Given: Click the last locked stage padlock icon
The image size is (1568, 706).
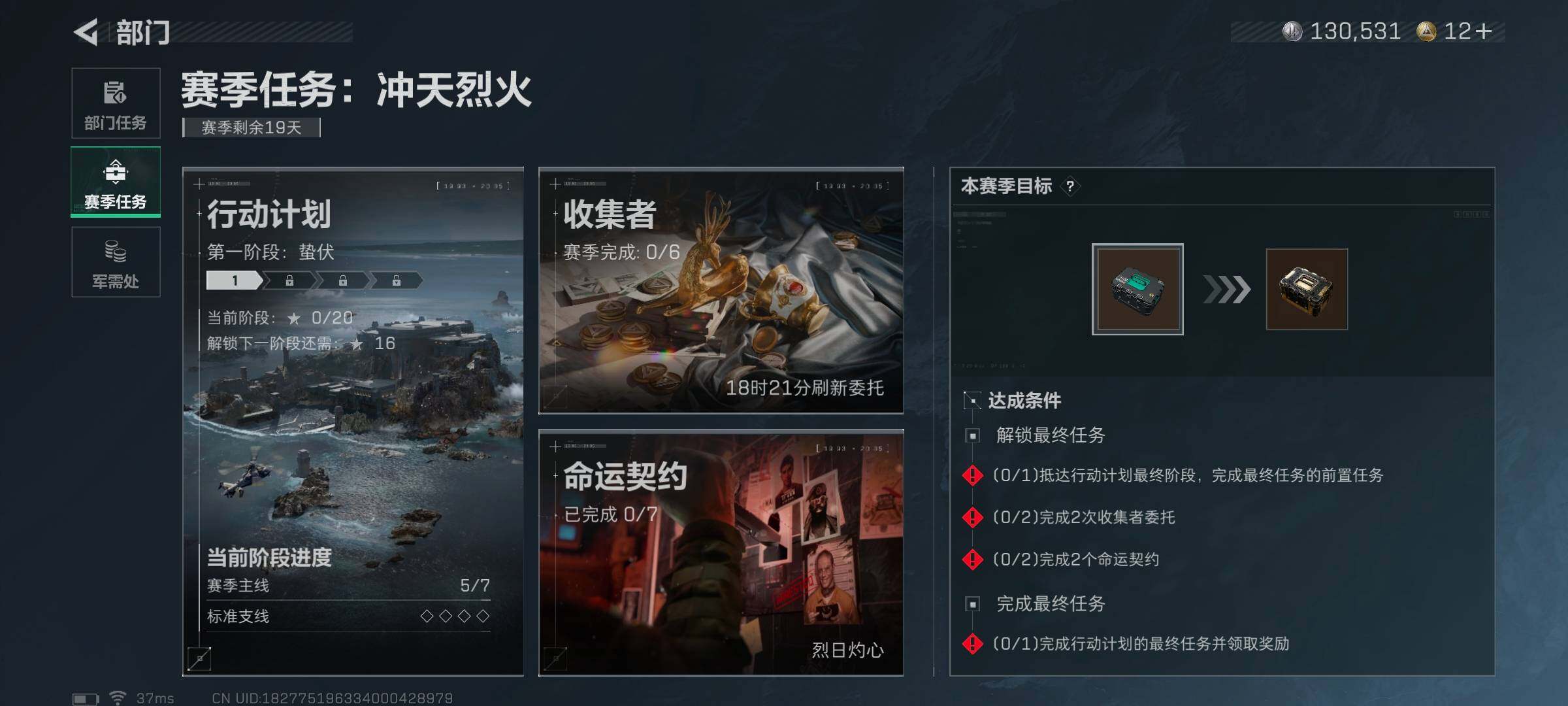Looking at the screenshot, I should click(x=397, y=281).
